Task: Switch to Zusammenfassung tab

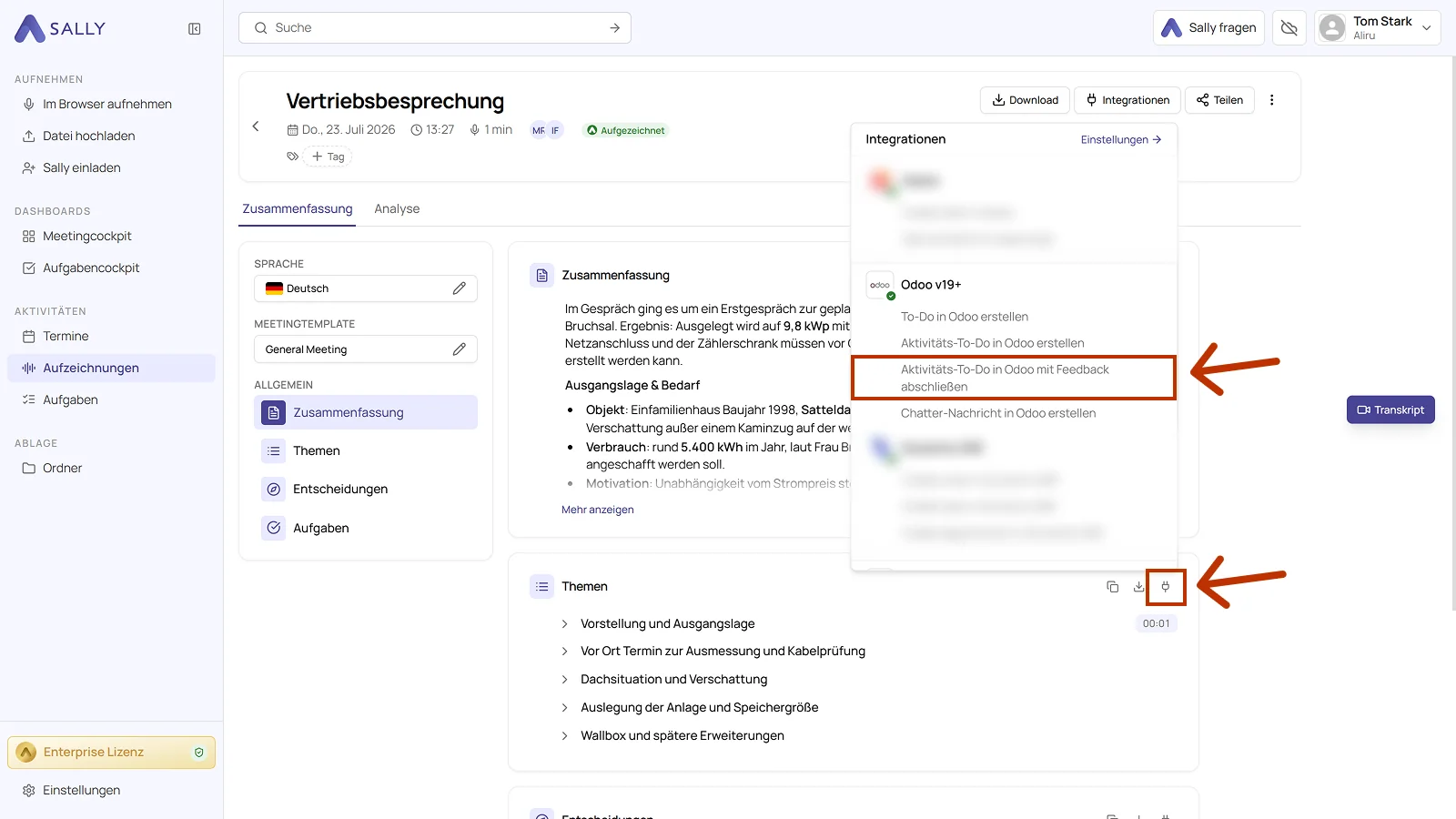Action: click(298, 208)
